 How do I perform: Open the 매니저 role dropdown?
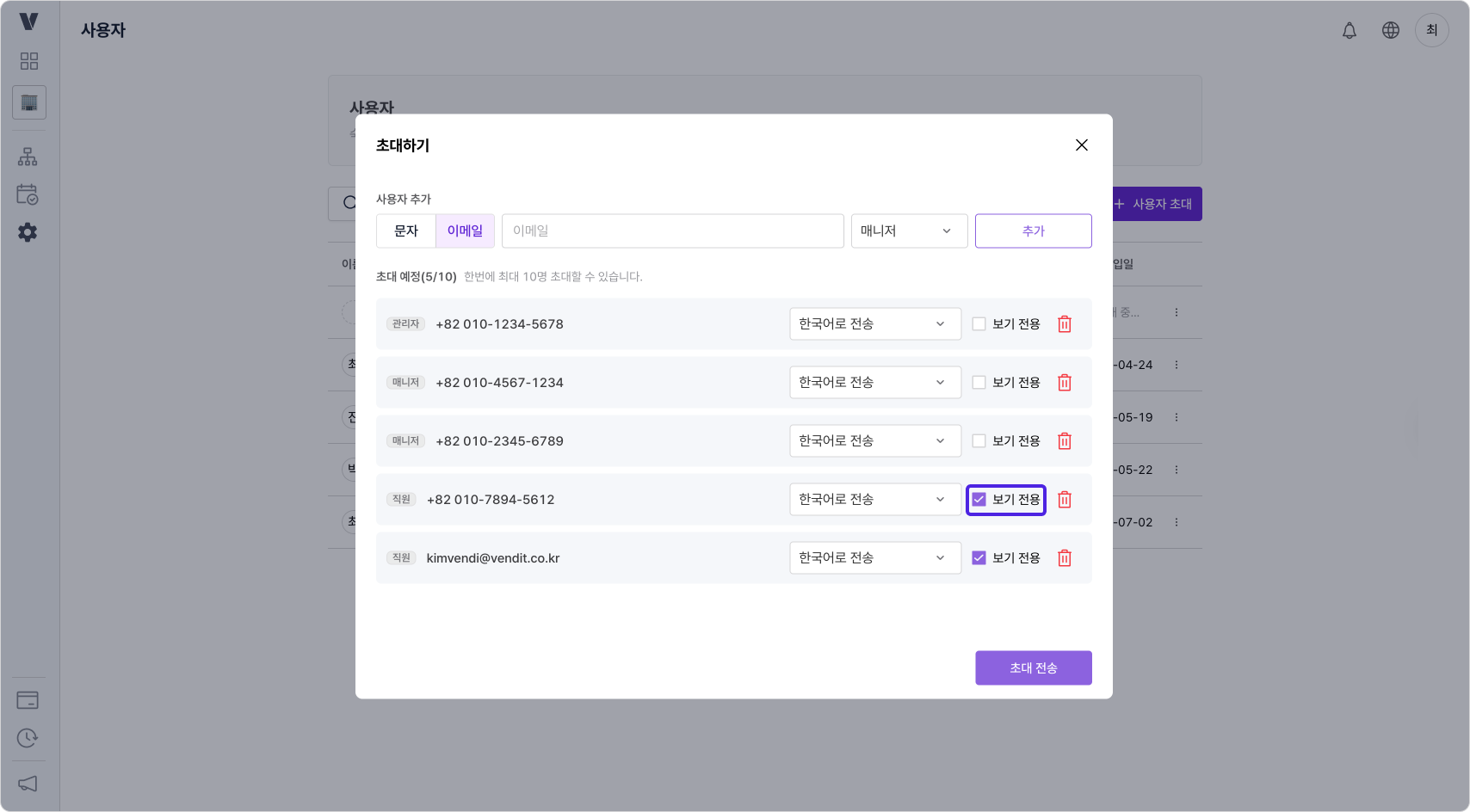pyautogui.click(x=909, y=231)
